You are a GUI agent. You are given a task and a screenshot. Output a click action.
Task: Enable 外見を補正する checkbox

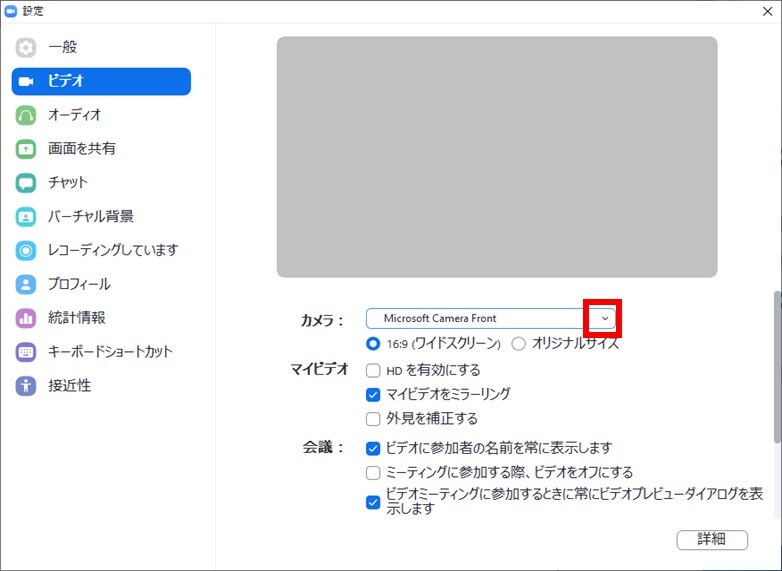[373, 419]
